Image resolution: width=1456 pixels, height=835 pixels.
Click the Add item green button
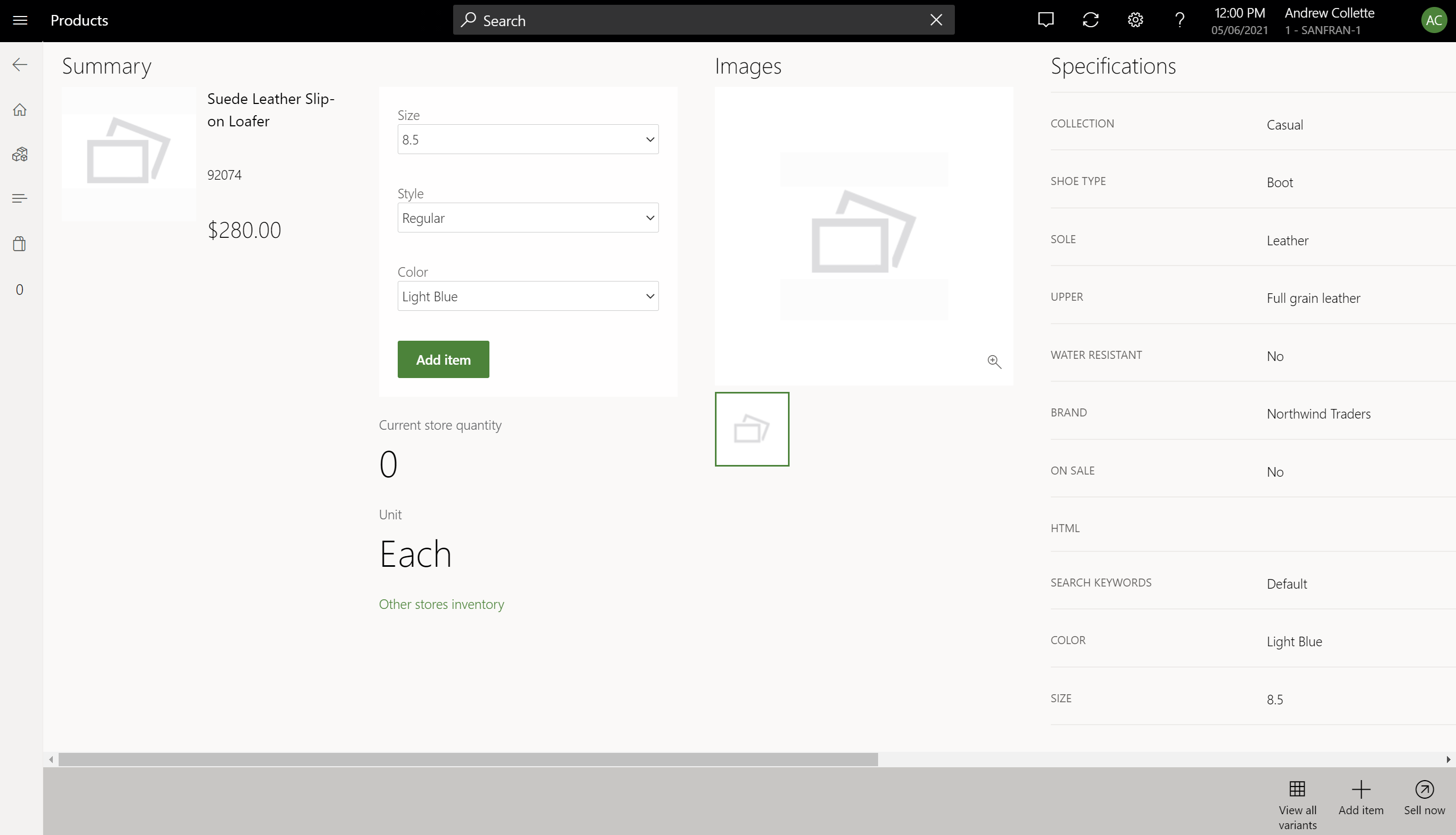(x=443, y=359)
